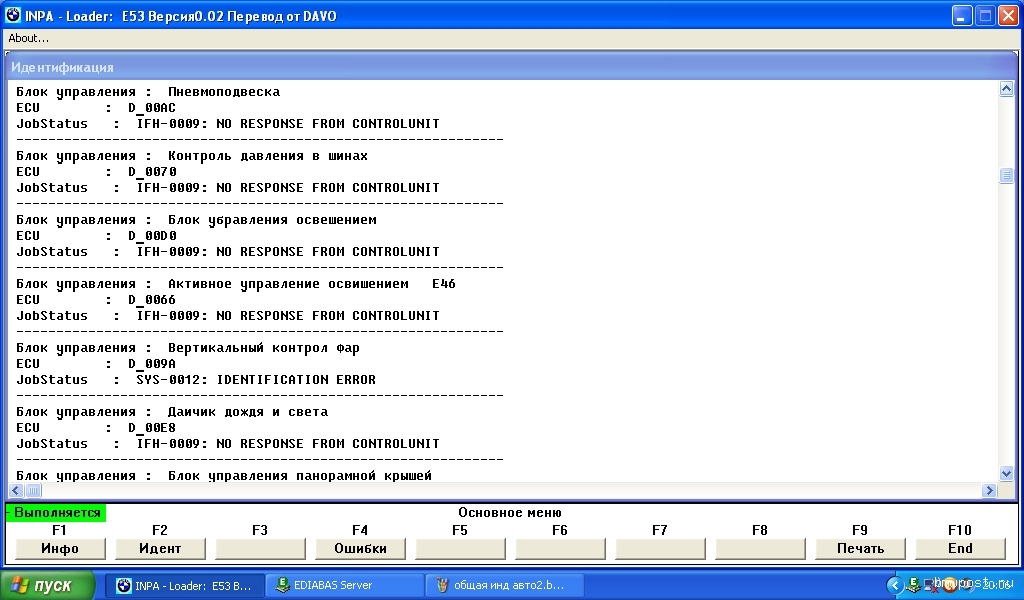Click the horizontal scrollbar right arrow
This screenshot has width=1024, height=600.
(990, 491)
